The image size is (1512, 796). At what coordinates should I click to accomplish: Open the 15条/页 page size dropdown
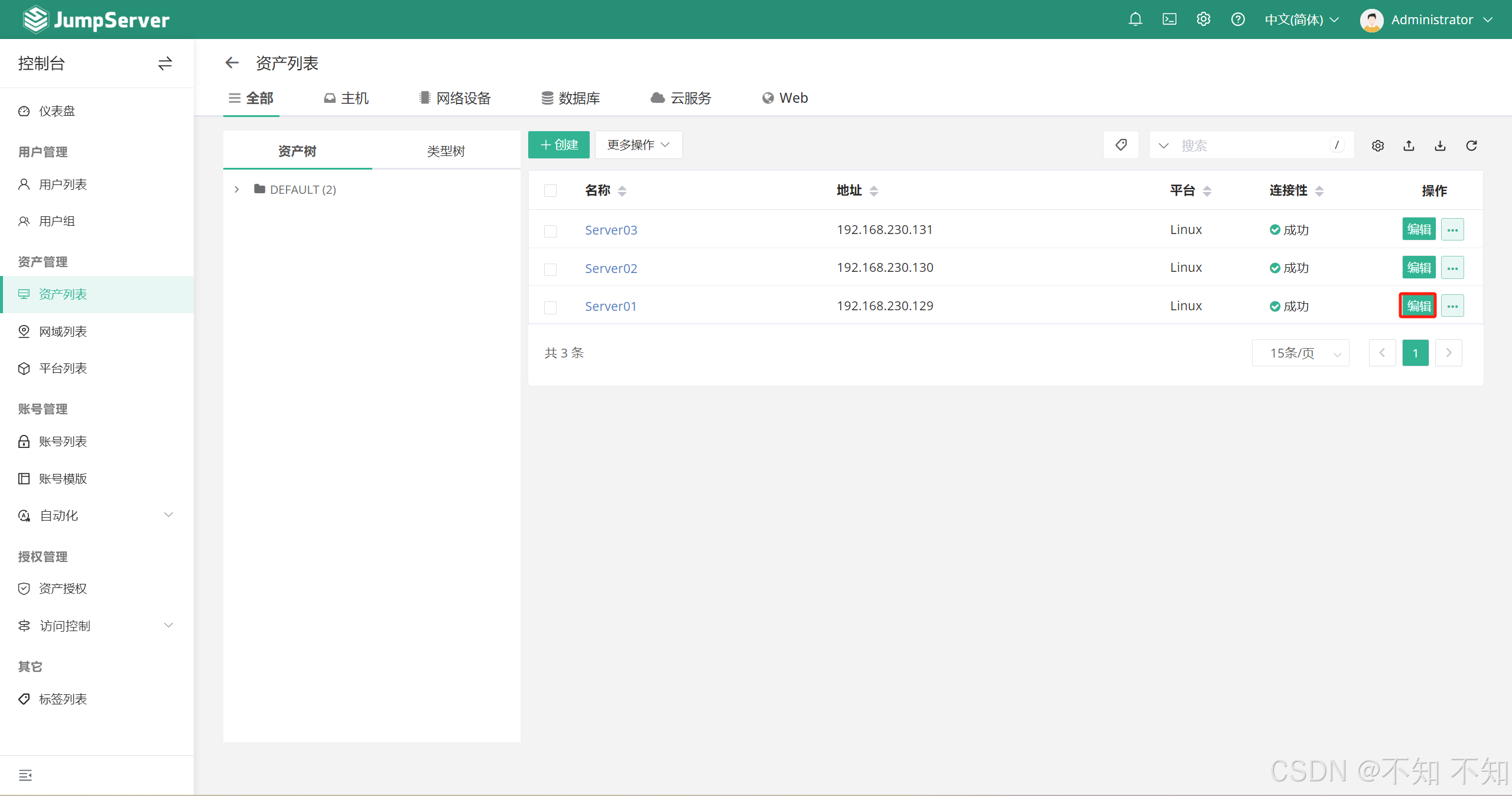coord(1300,353)
